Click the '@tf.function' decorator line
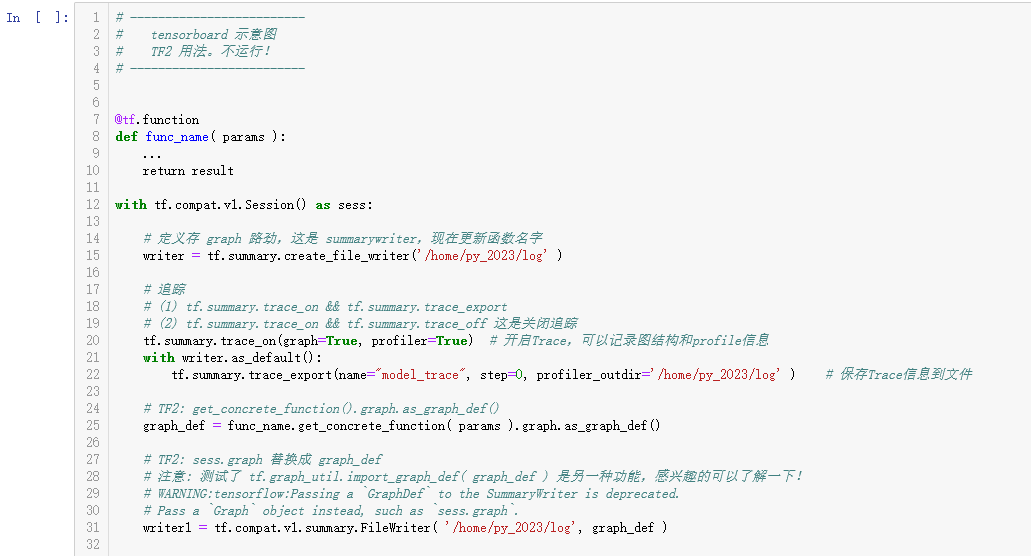 [x=157, y=120]
